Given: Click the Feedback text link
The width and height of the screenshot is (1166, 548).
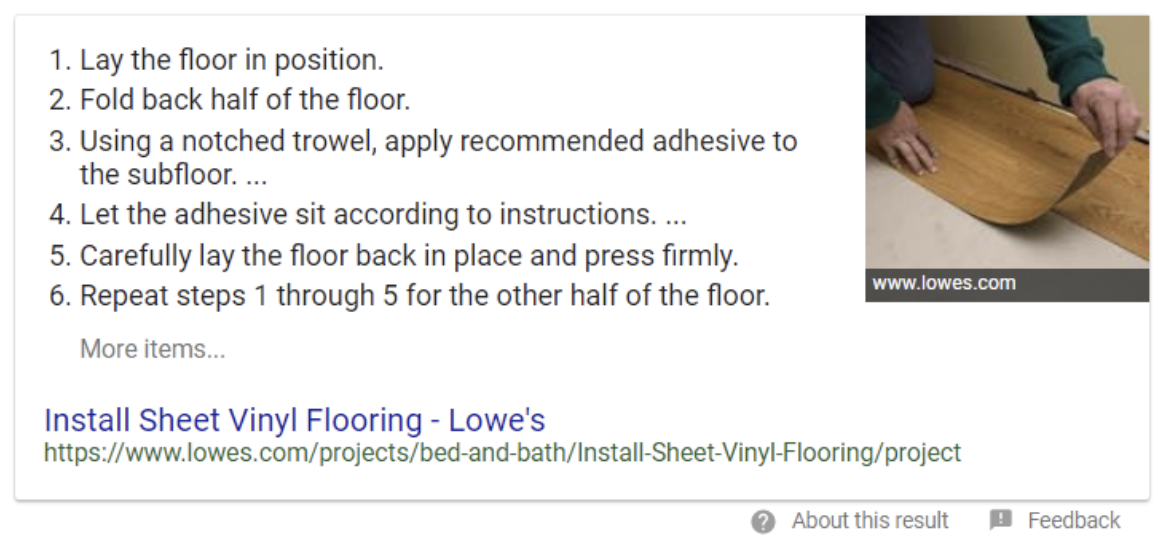Looking at the screenshot, I should [1073, 520].
